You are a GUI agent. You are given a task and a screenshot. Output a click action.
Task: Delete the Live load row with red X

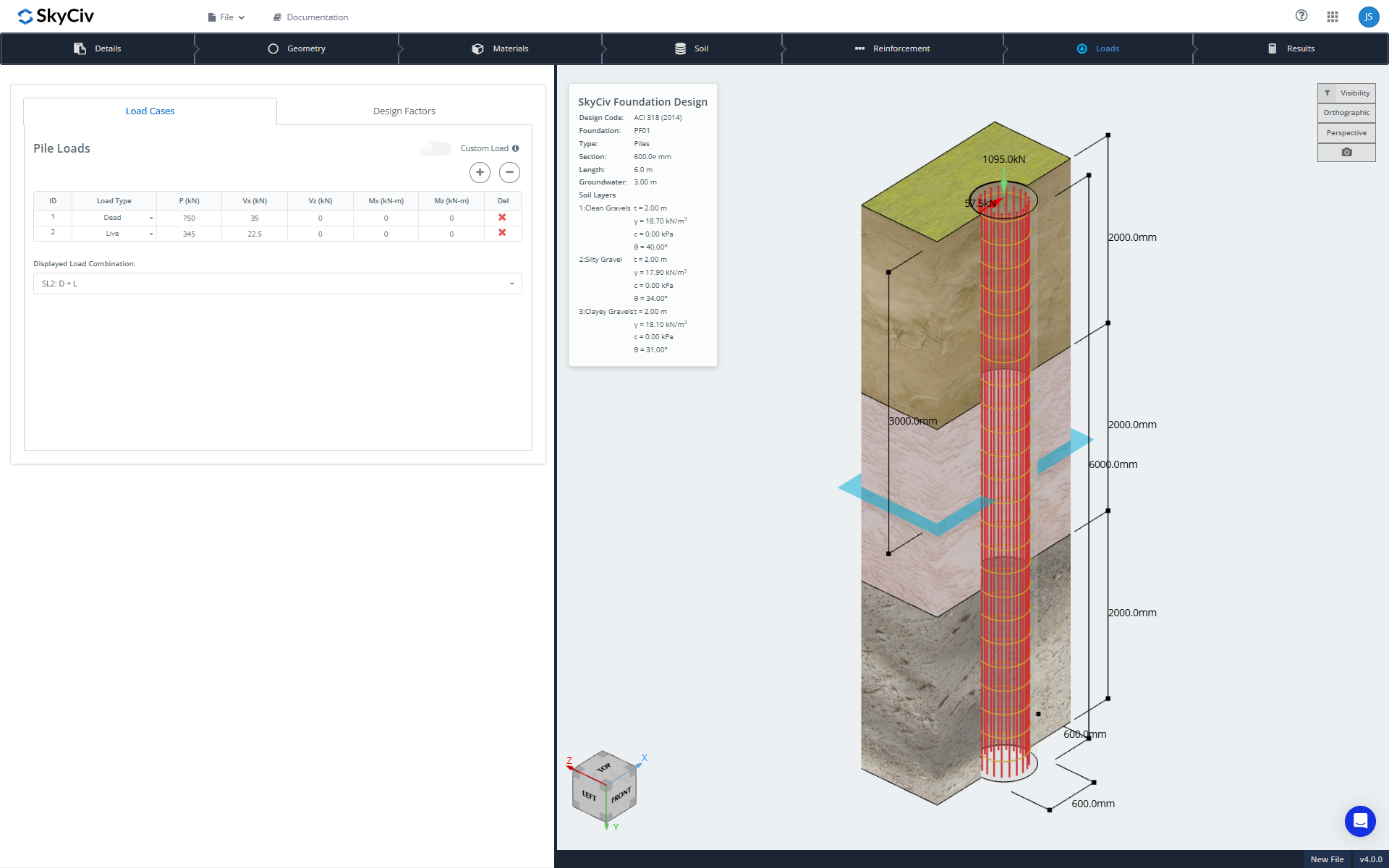pyautogui.click(x=502, y=233)
